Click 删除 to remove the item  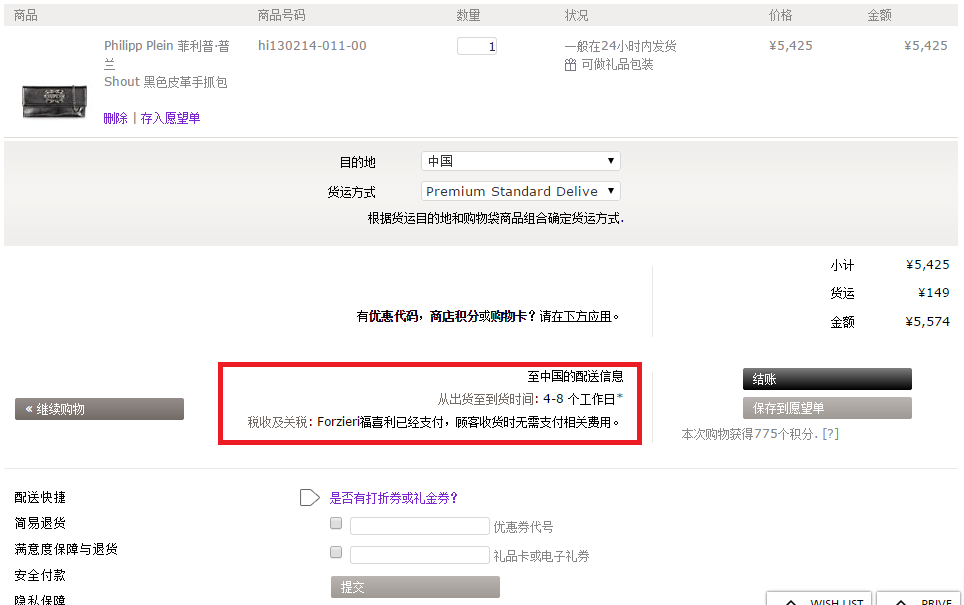click(x=116, y=118)
